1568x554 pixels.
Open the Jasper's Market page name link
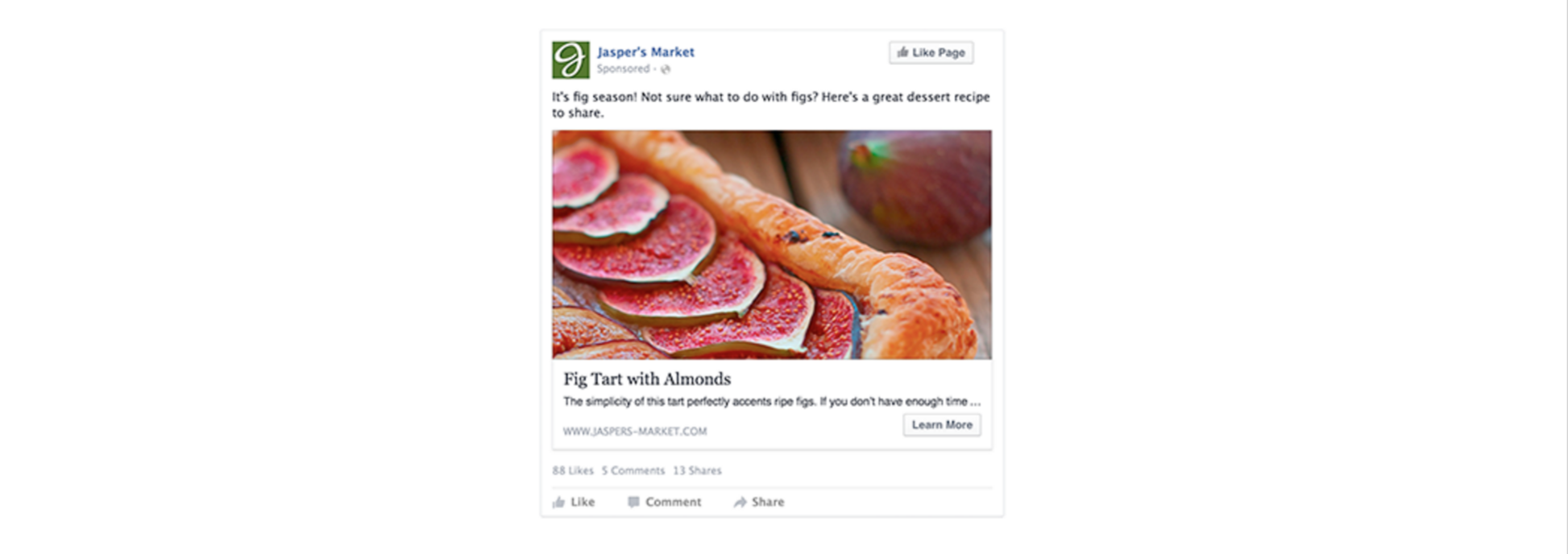(645, 52)
